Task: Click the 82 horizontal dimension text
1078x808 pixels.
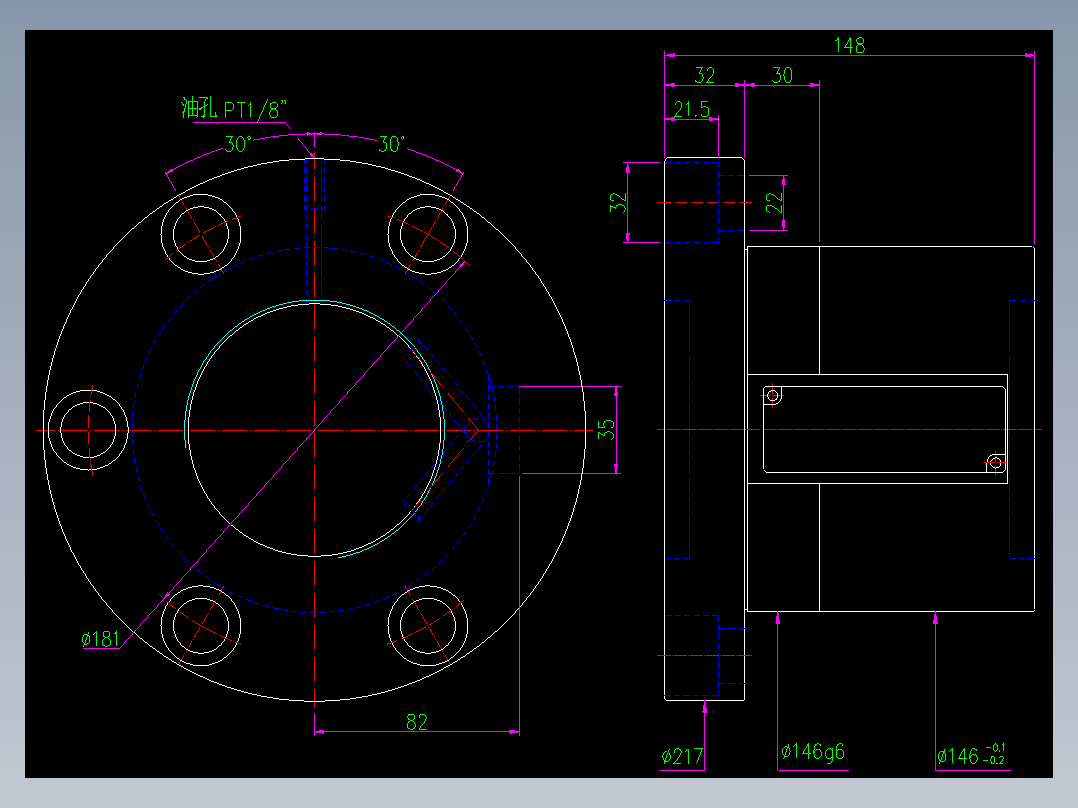Action: (417, 722)
